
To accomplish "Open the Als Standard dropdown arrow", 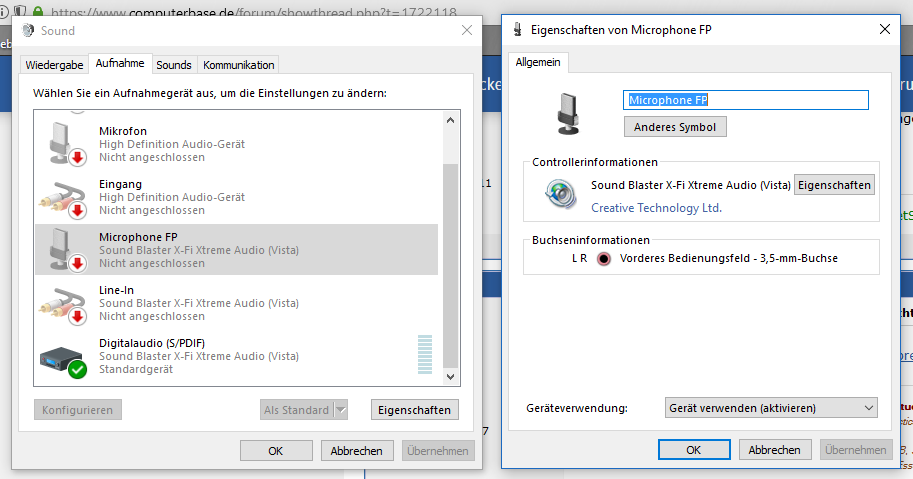I will 341,410.
